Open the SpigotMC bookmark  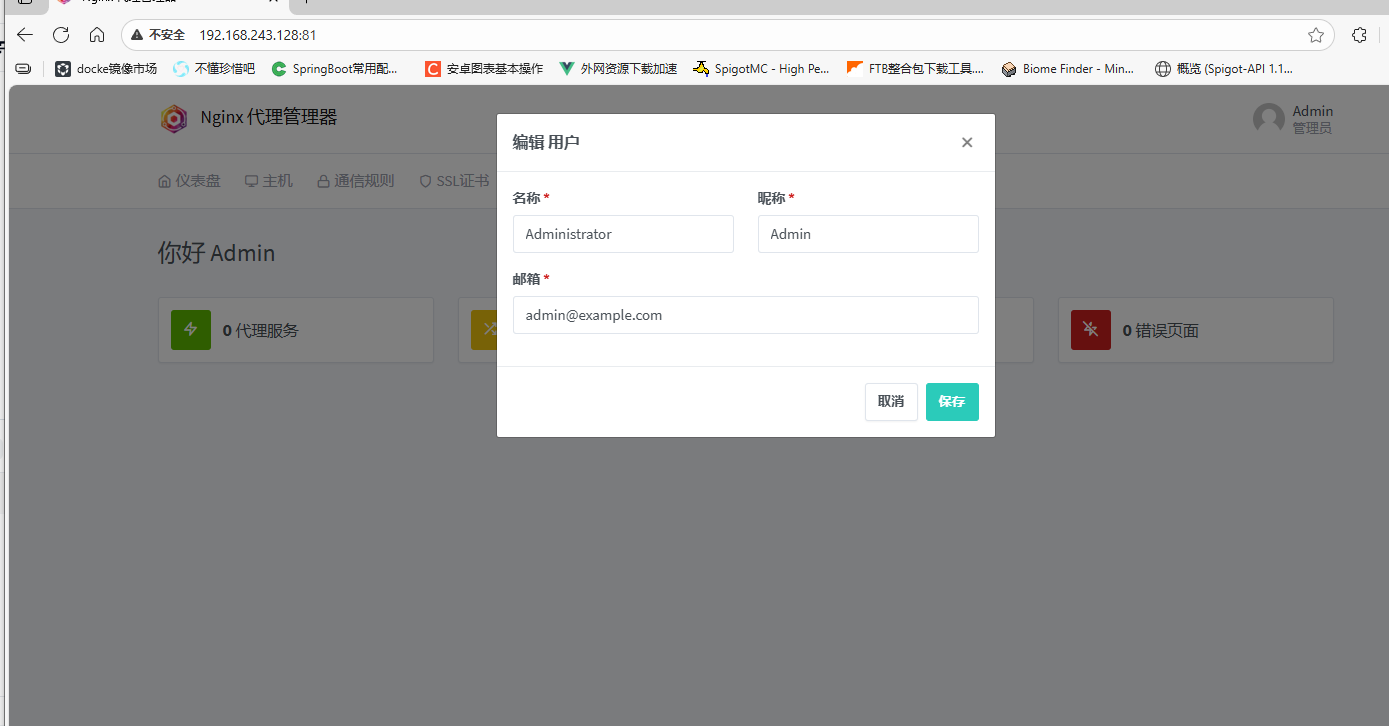click(x=761, y=69)
